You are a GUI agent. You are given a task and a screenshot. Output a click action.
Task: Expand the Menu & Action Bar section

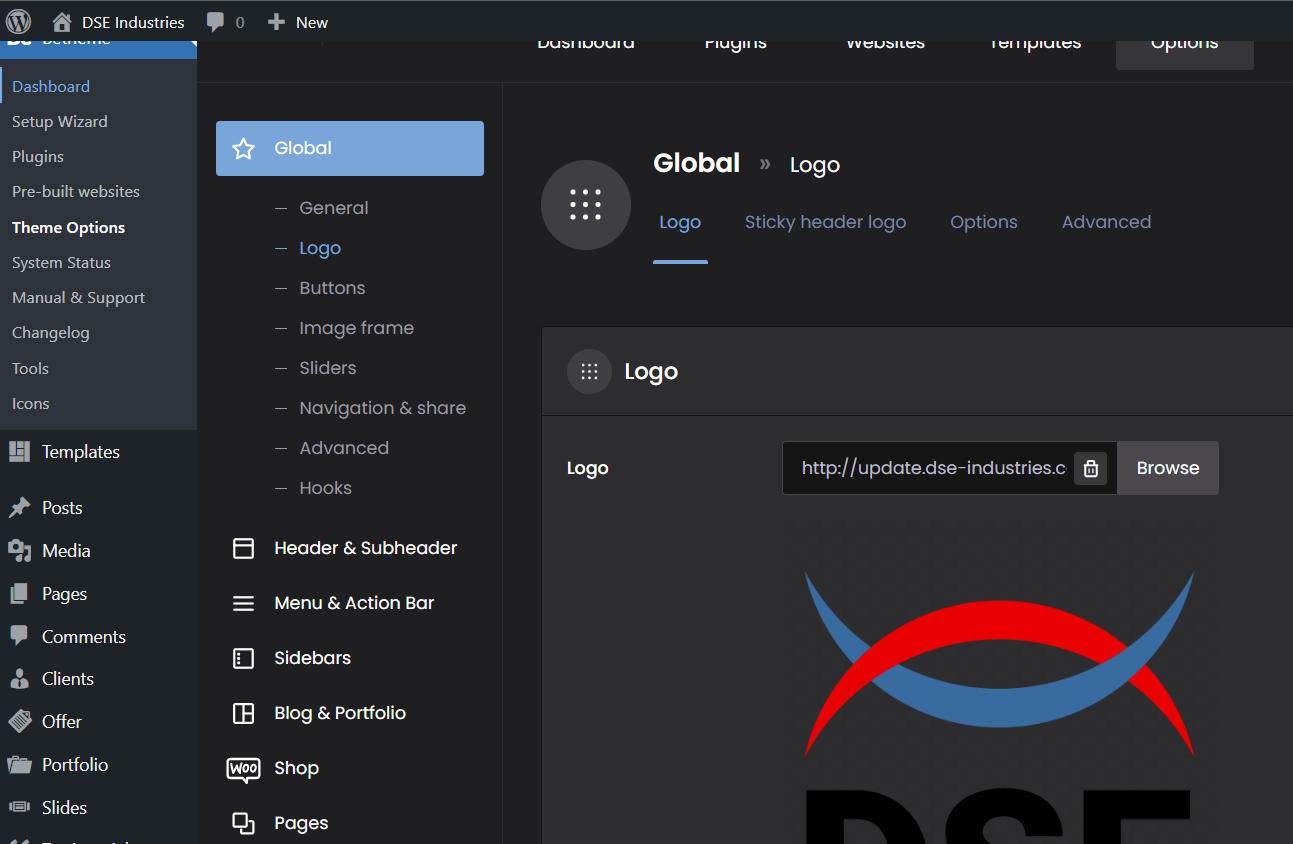pyautogui.click(x=350, y=603)
